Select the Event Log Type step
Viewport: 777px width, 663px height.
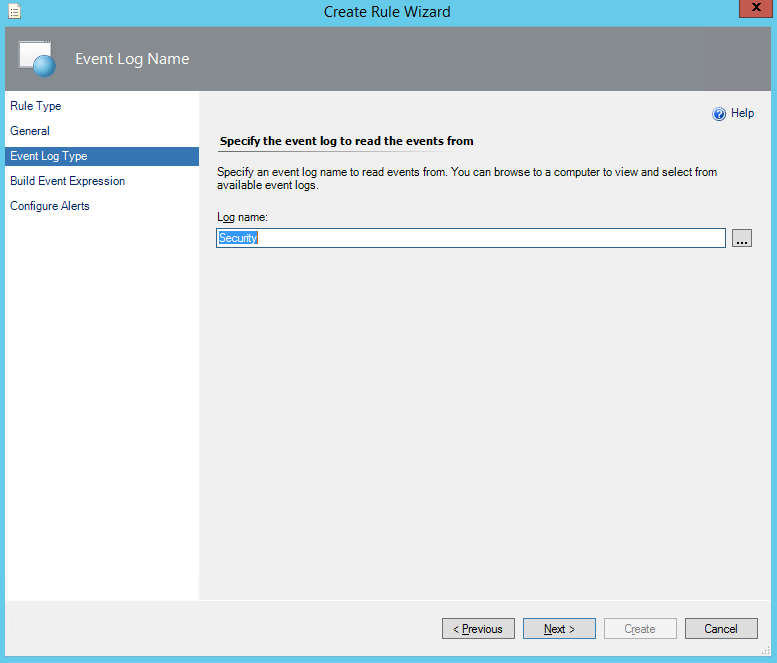click(x=48, y=156)
